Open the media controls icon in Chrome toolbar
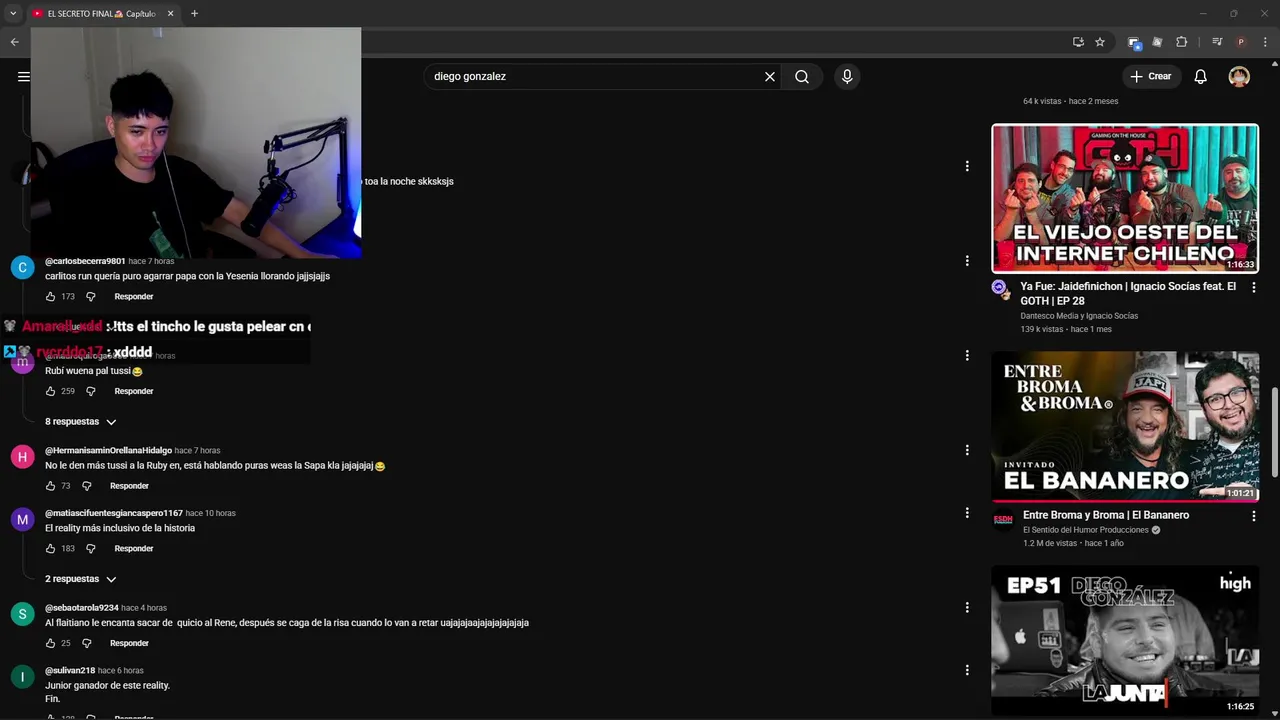 point(1217,42)
